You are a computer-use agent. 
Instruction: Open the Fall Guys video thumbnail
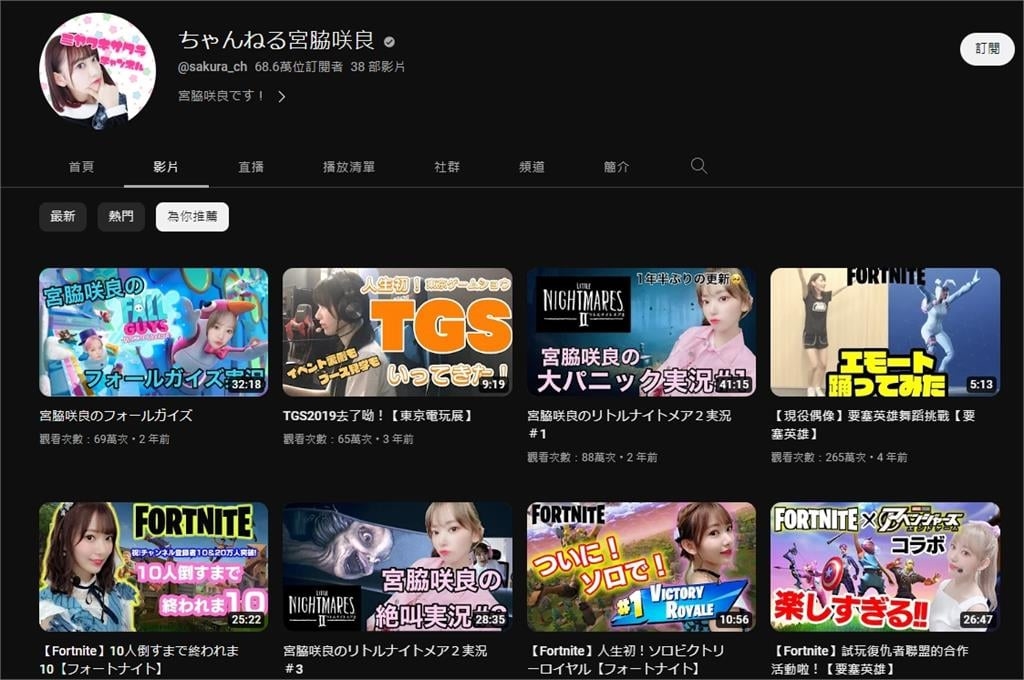[x=153, y=332]
